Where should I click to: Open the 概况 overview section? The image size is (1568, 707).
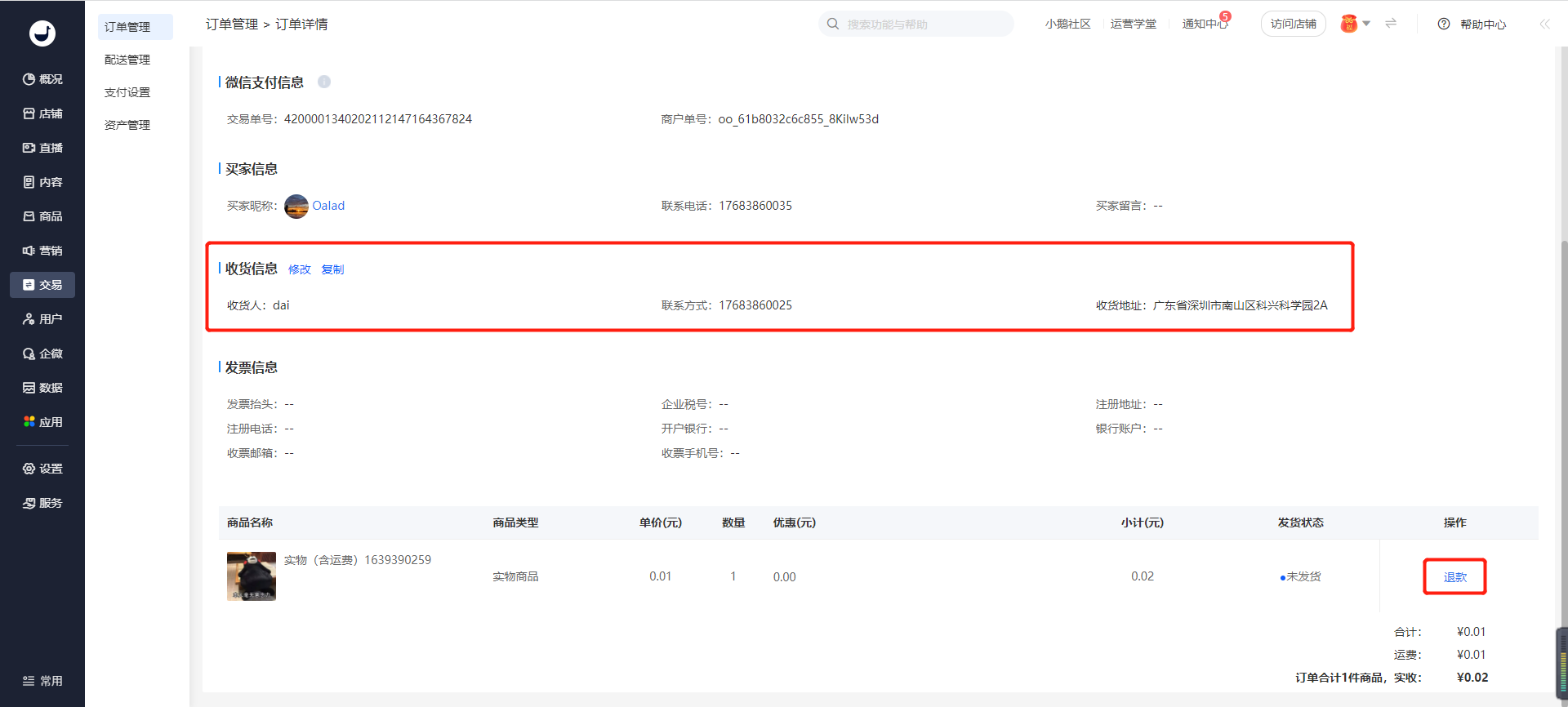click(x=42, y=79)
